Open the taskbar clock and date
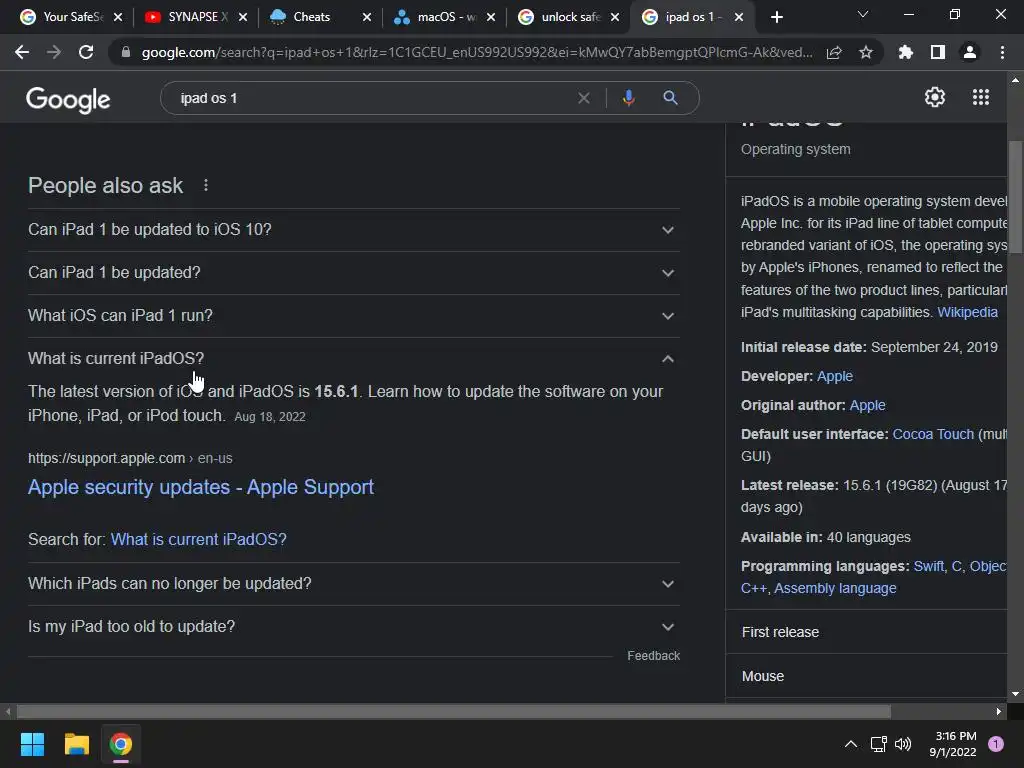The image size is (1024, 768). coord(953,744)
